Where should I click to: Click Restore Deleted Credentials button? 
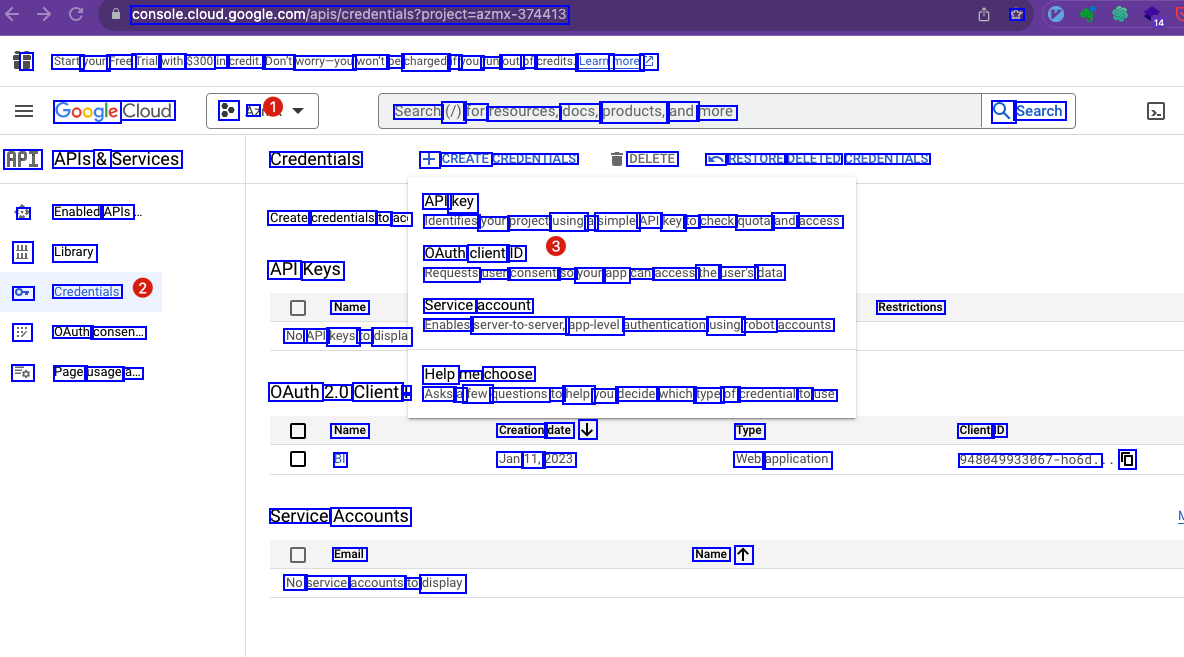tap(817, 159)
